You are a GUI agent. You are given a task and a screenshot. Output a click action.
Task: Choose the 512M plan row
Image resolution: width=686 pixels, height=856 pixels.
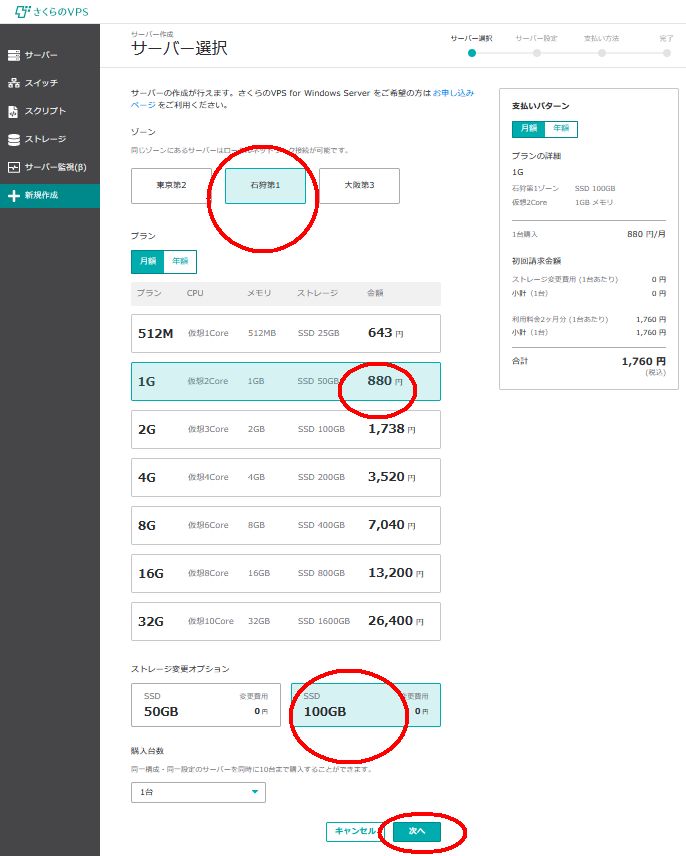[285, 333]
